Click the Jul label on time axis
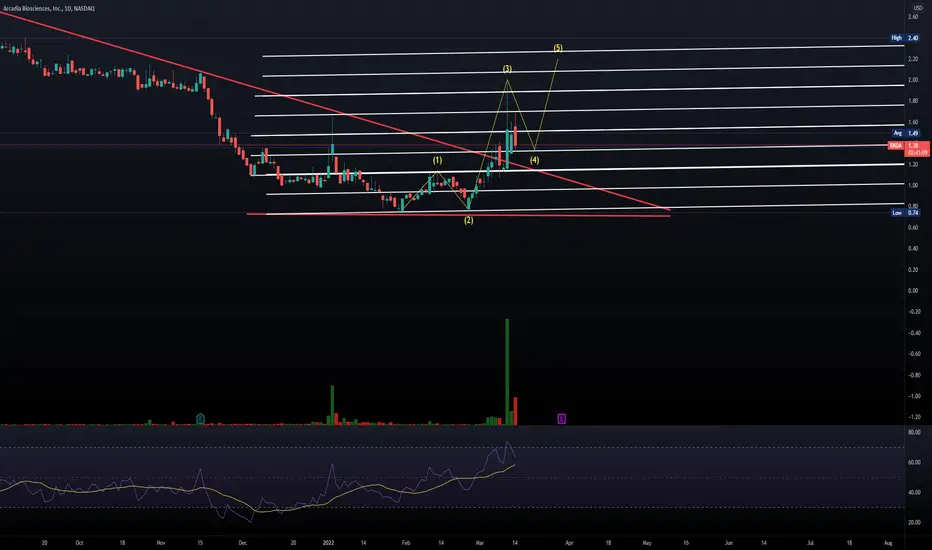 point(810,543)
